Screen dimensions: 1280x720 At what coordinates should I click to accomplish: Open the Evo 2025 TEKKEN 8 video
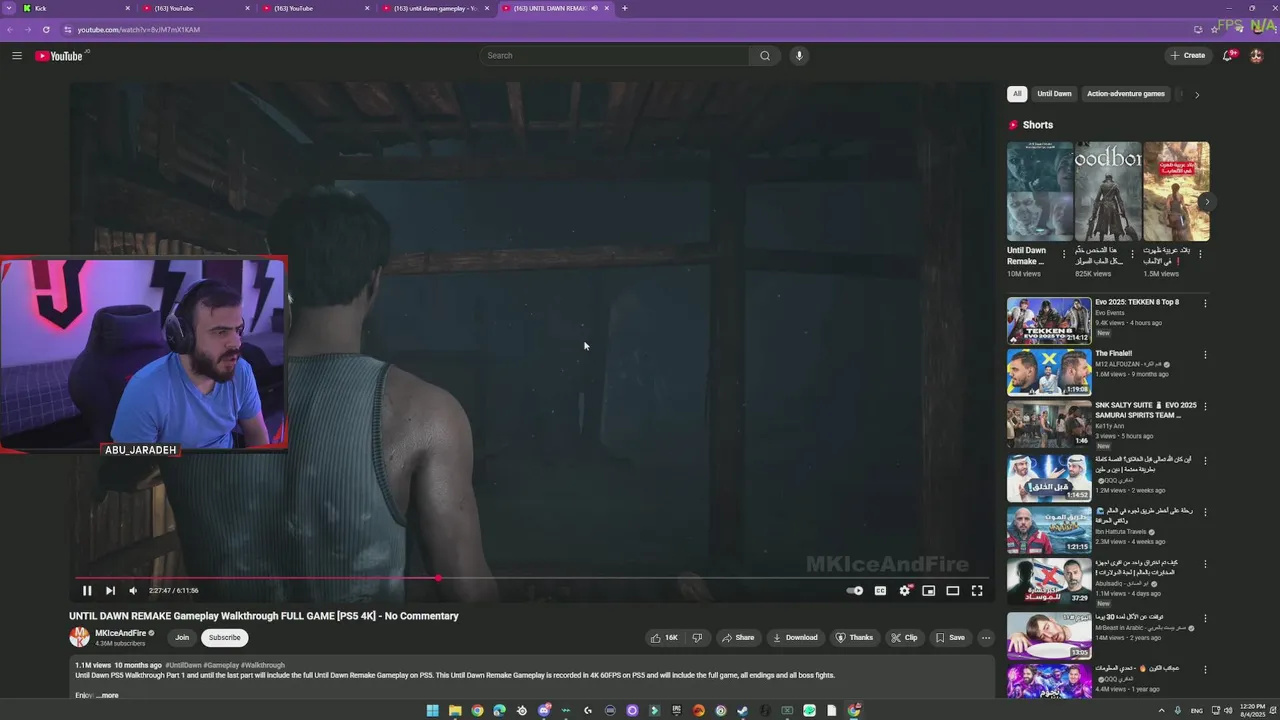tap(1049, 321)
